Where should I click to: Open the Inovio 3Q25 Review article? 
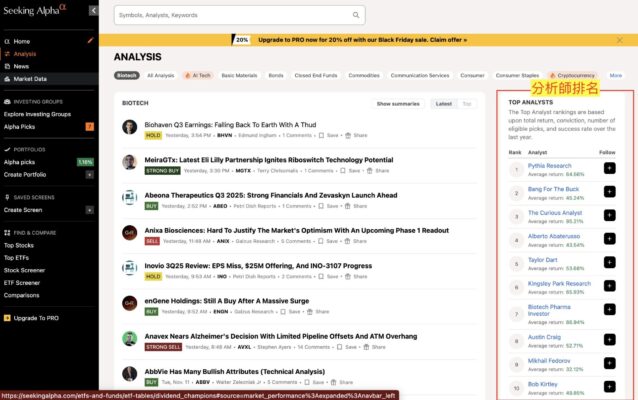tap(258, 266)
